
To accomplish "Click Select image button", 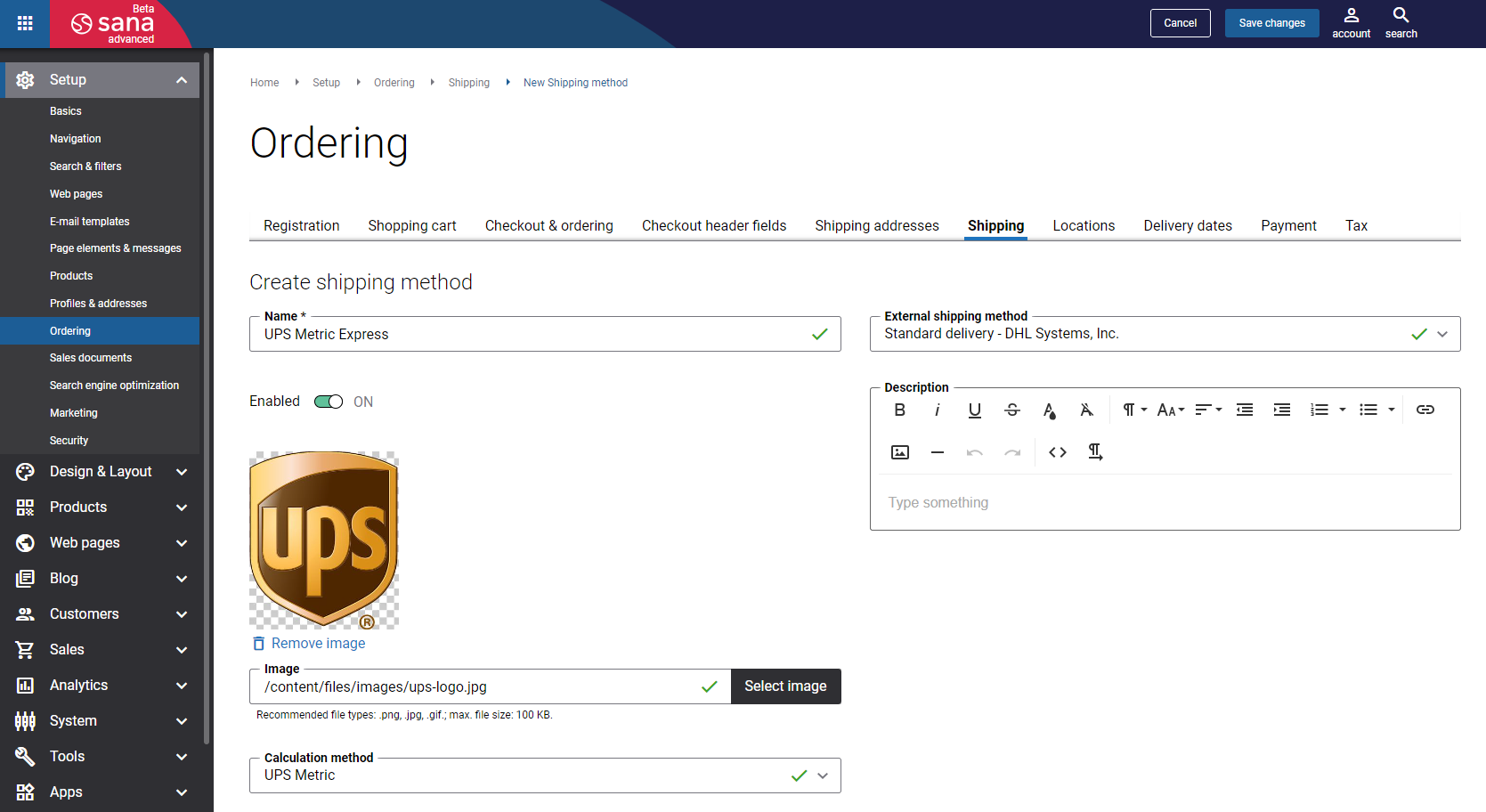I will 785,686.
